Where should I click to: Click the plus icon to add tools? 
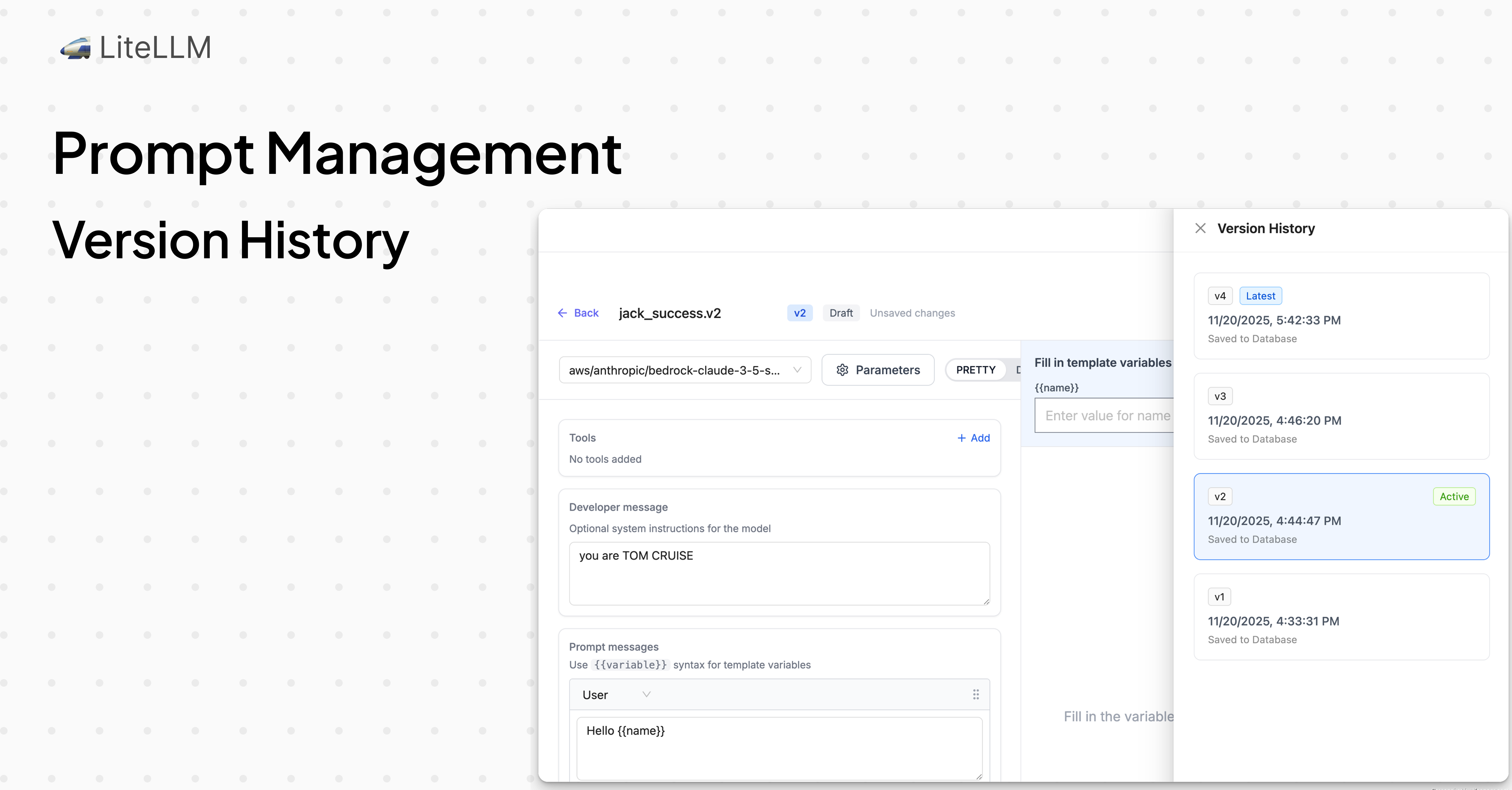[961, 438]
